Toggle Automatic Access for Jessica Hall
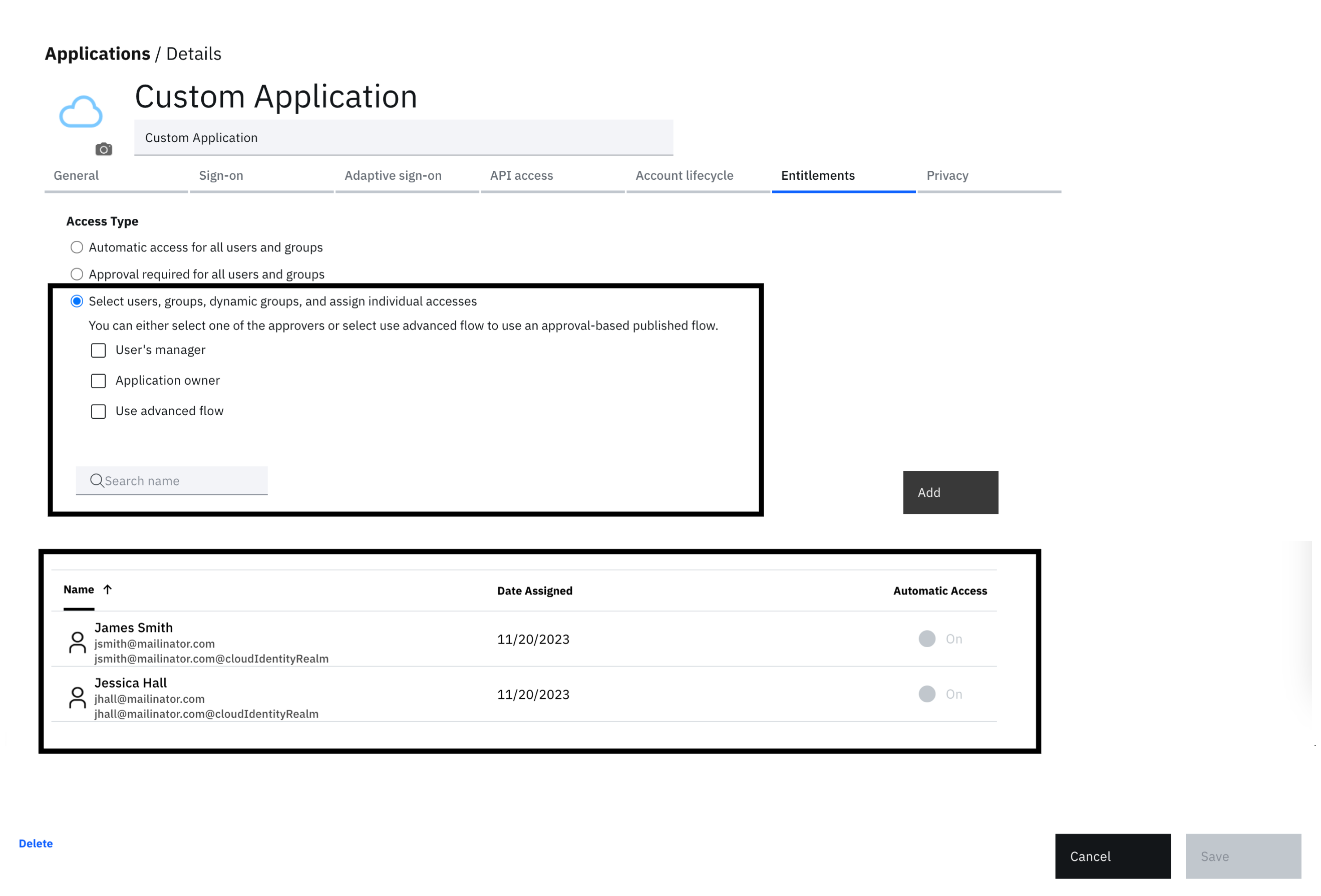This screenshot has width=1321, height=896. coord(927,694)
